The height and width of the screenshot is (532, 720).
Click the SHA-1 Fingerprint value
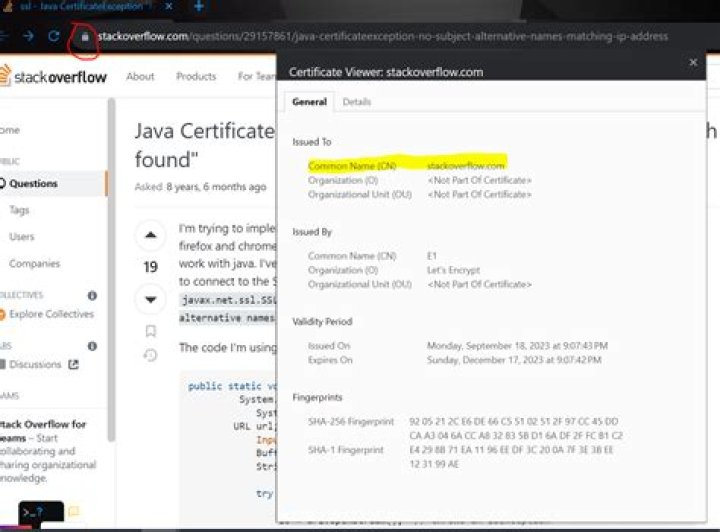tap(511, 457)
